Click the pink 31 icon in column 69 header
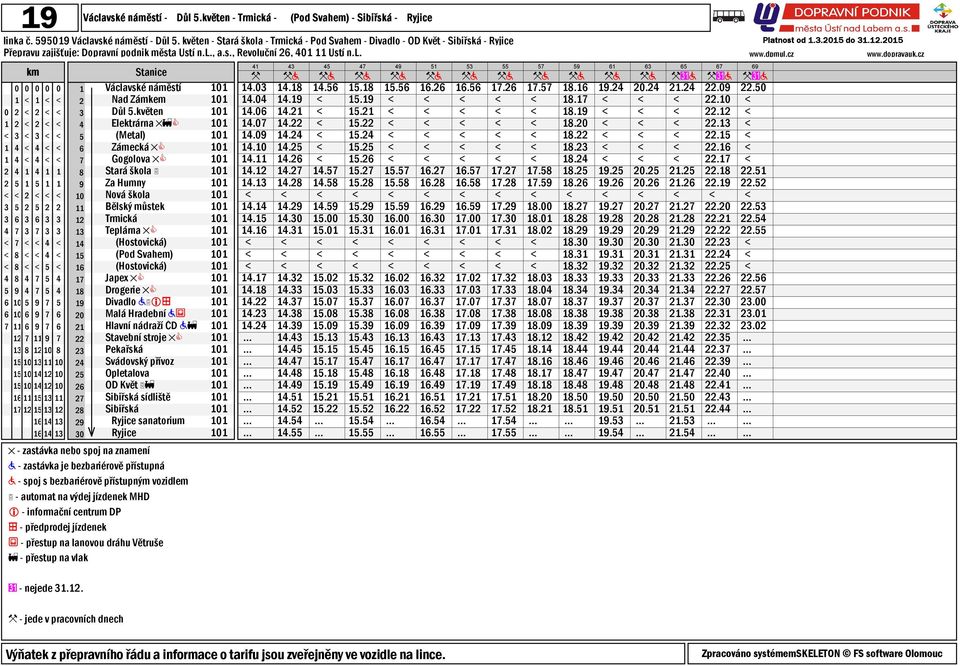 756,76
